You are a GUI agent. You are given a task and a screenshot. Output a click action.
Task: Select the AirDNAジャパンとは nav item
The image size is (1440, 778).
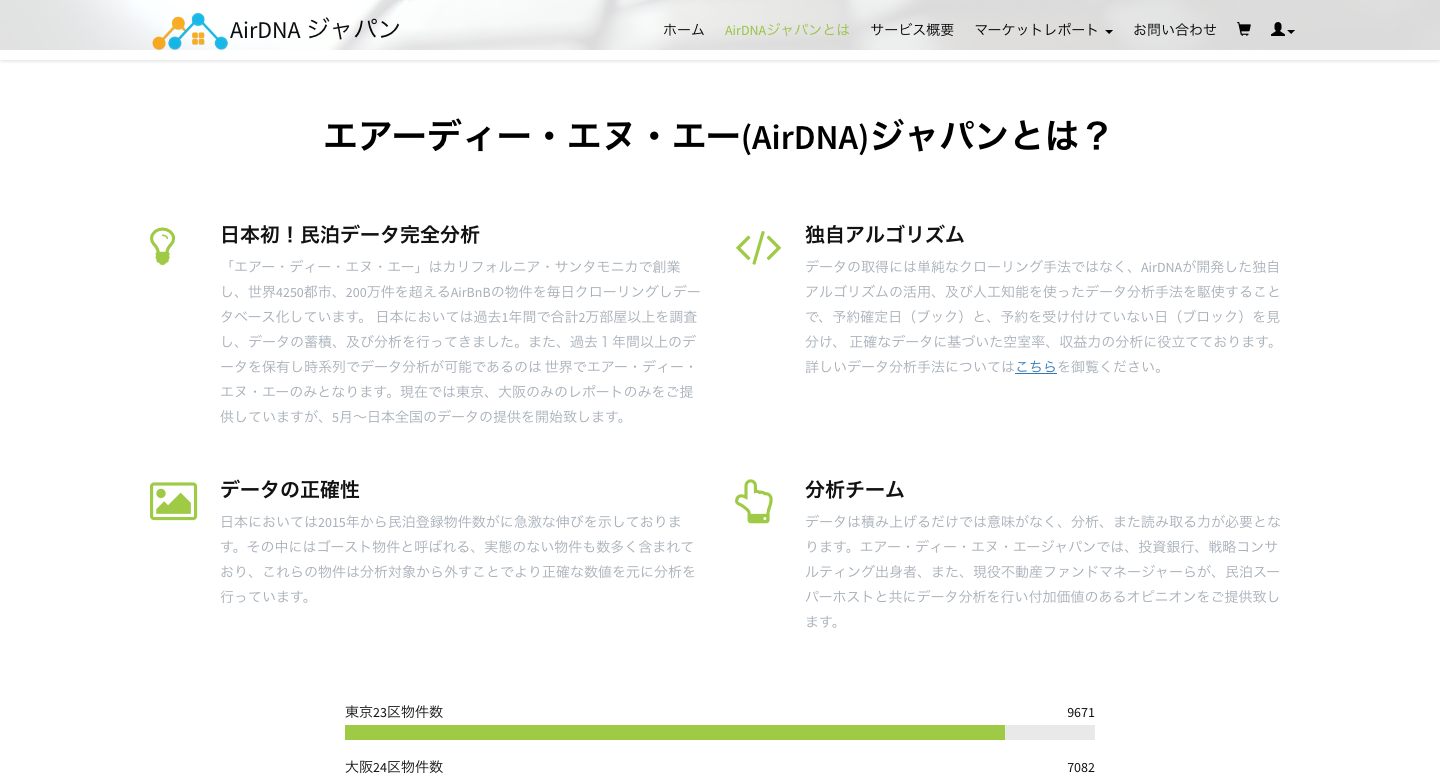click(786, 30)
